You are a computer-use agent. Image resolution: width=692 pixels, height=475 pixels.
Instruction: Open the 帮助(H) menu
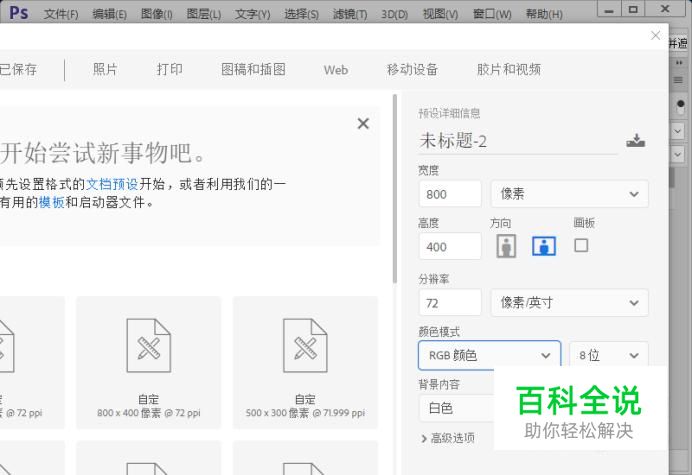[544, 14]
